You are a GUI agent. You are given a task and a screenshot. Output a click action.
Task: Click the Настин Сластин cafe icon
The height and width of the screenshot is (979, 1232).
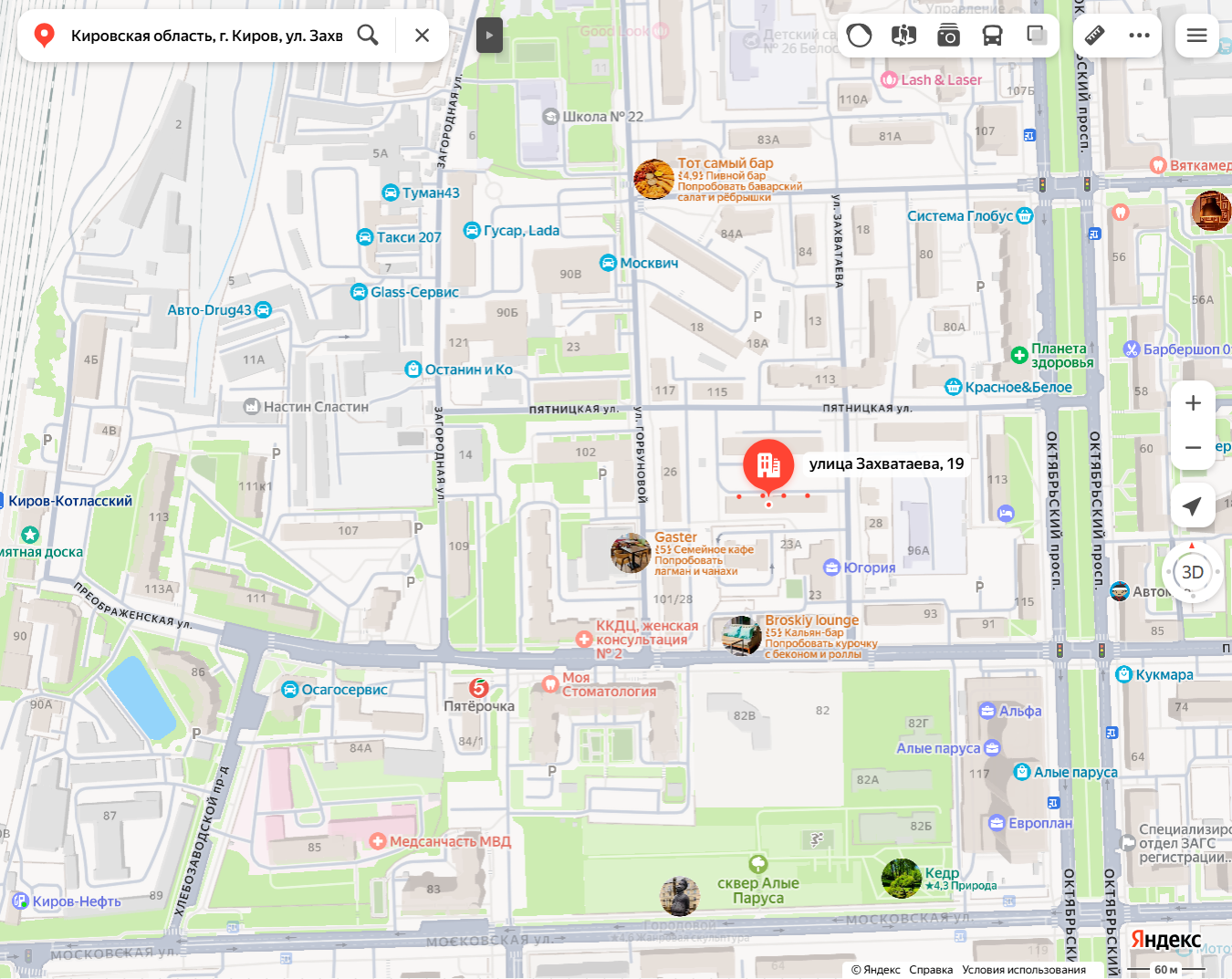pyautogui.click(x=252, y=407)
